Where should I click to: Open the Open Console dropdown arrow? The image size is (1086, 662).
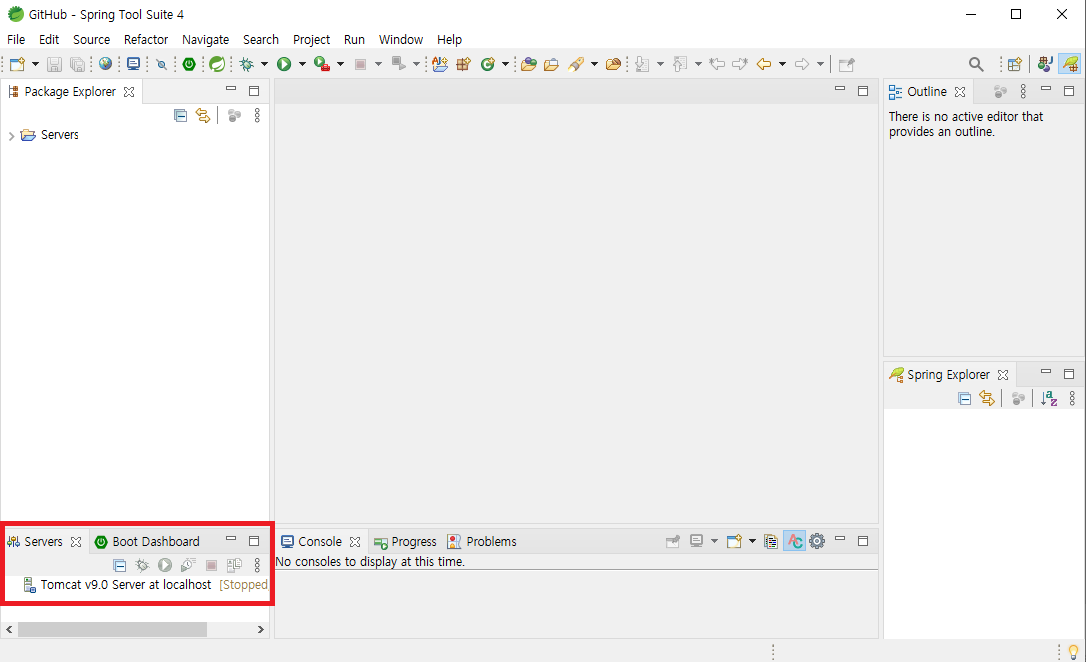[x=752, y=542]
